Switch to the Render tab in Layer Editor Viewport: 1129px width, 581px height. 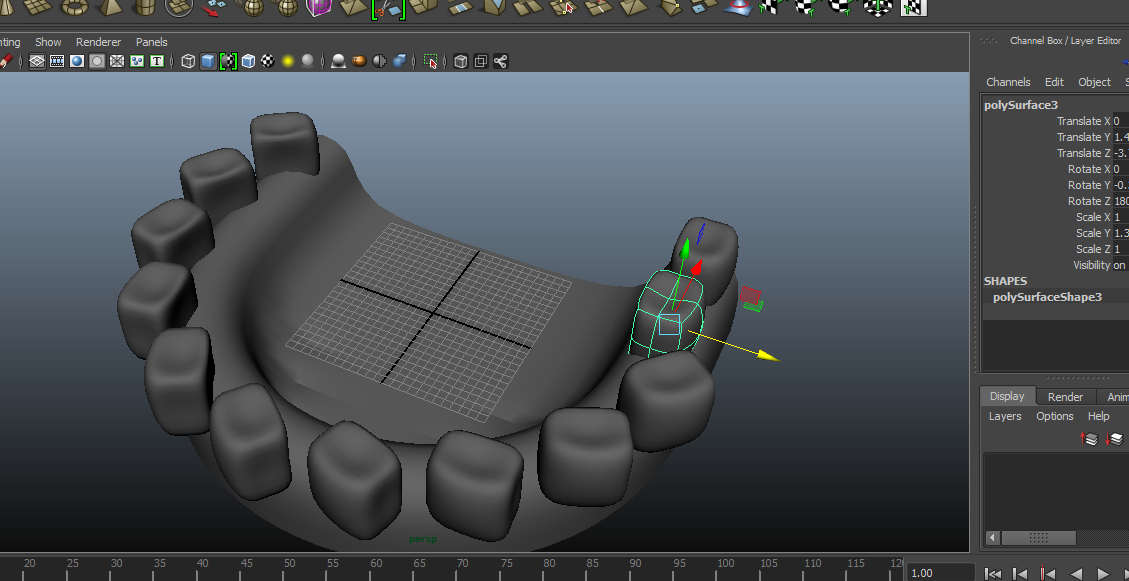1064,396
